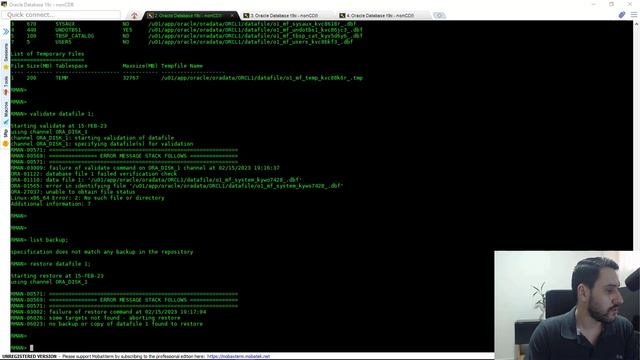This screenshot has height=360, width=640.
Task: Click the ORA-27037 unable to obtain file status line
Action: click(73, 192)
